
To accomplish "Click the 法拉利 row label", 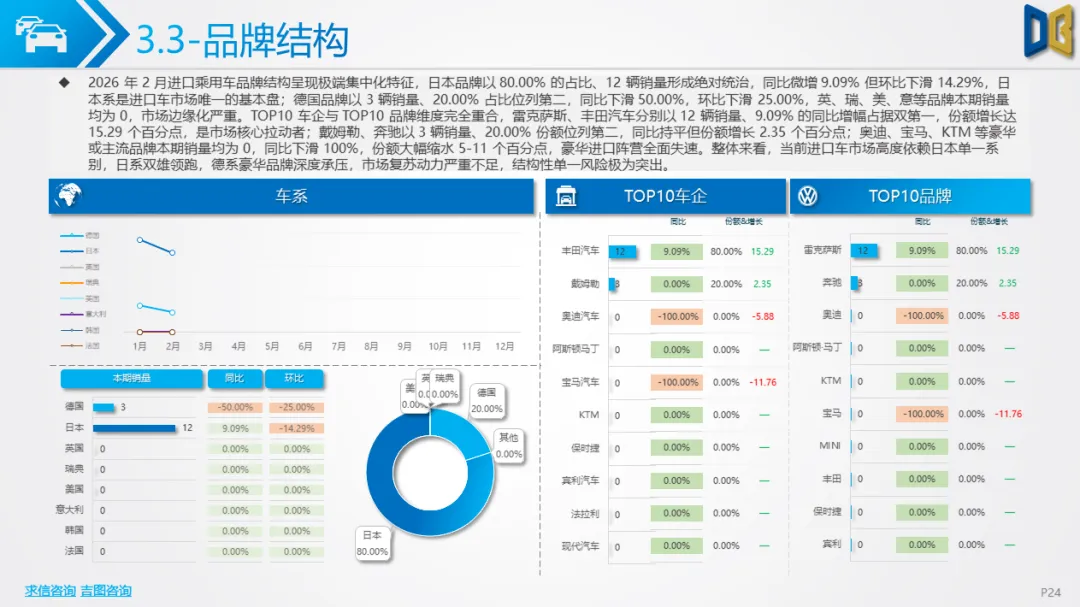I will point(585,513).
